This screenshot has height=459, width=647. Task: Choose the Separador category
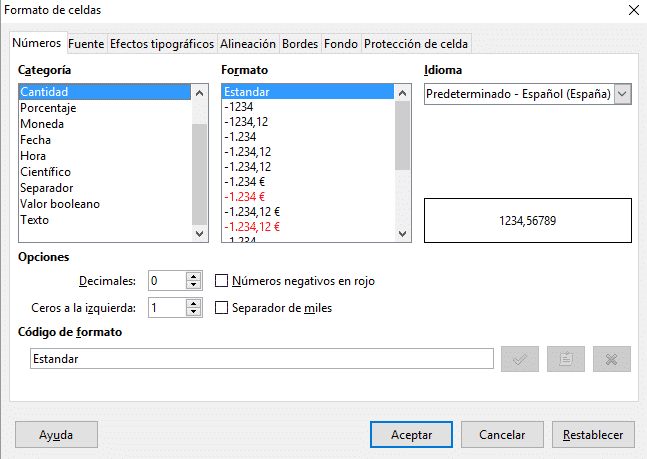tap(105, 188)
